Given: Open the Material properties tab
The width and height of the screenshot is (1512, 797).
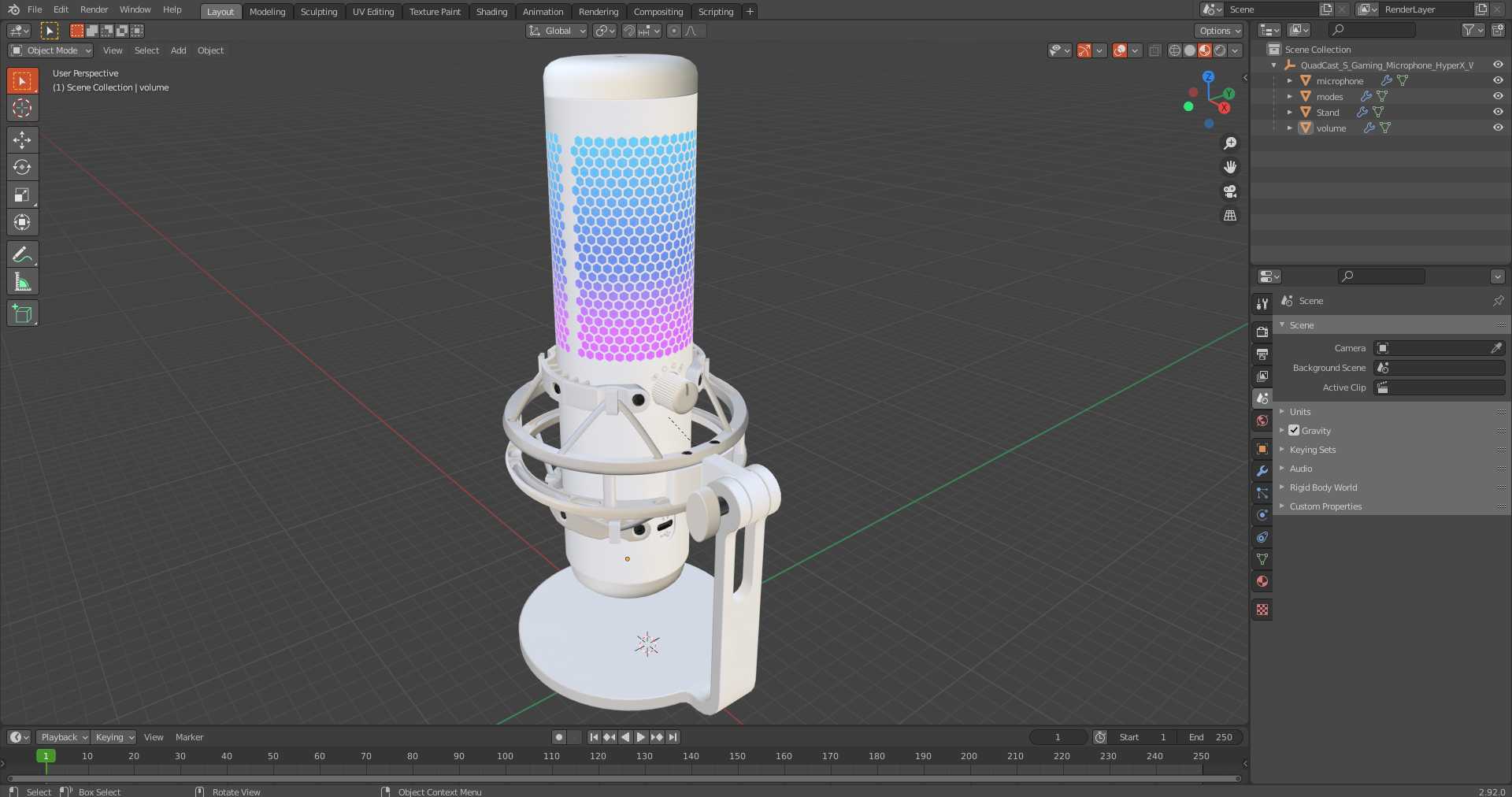Looking at the screenshot, I should tap(1262, 581).
